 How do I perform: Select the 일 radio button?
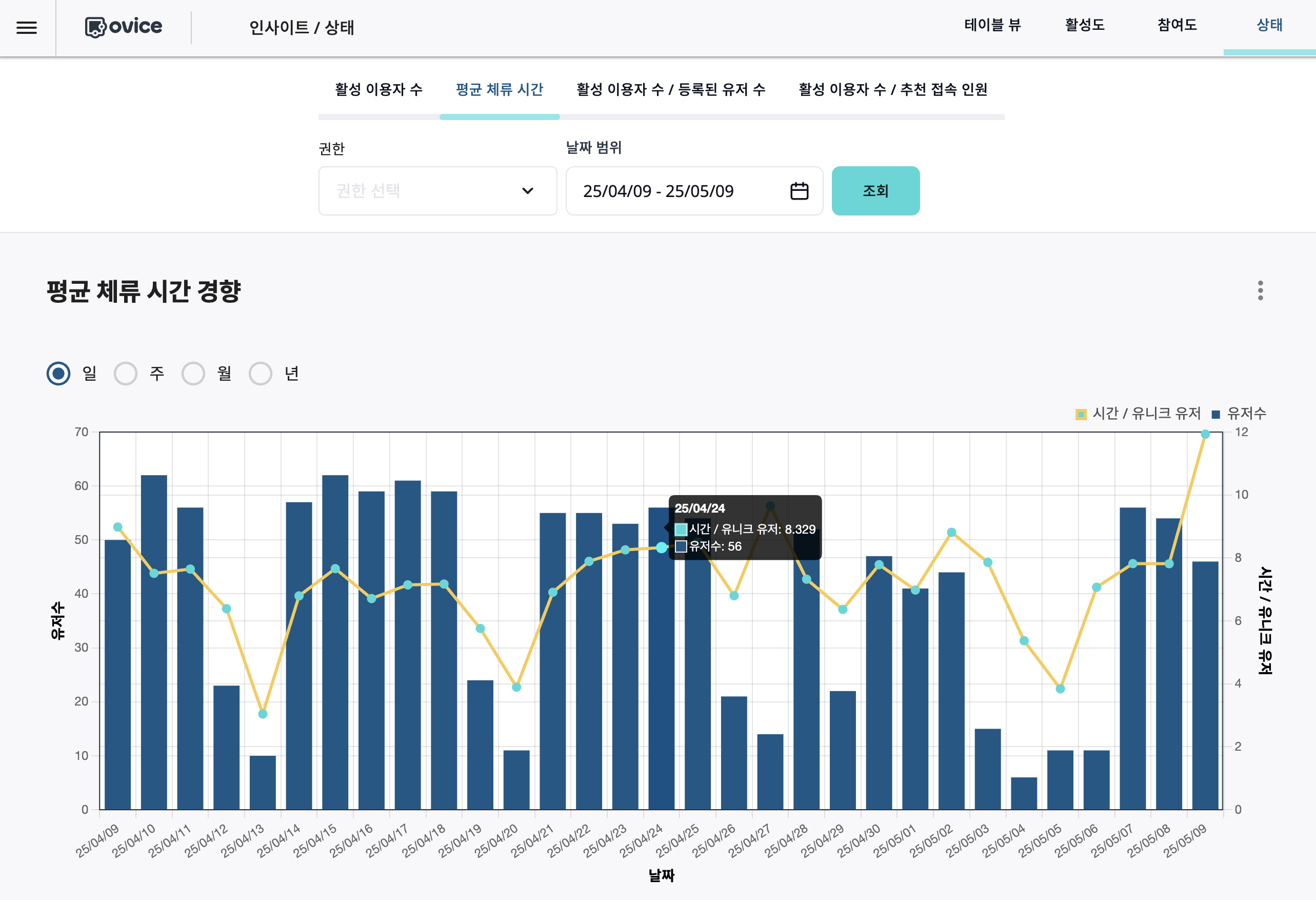click(58, 373)
